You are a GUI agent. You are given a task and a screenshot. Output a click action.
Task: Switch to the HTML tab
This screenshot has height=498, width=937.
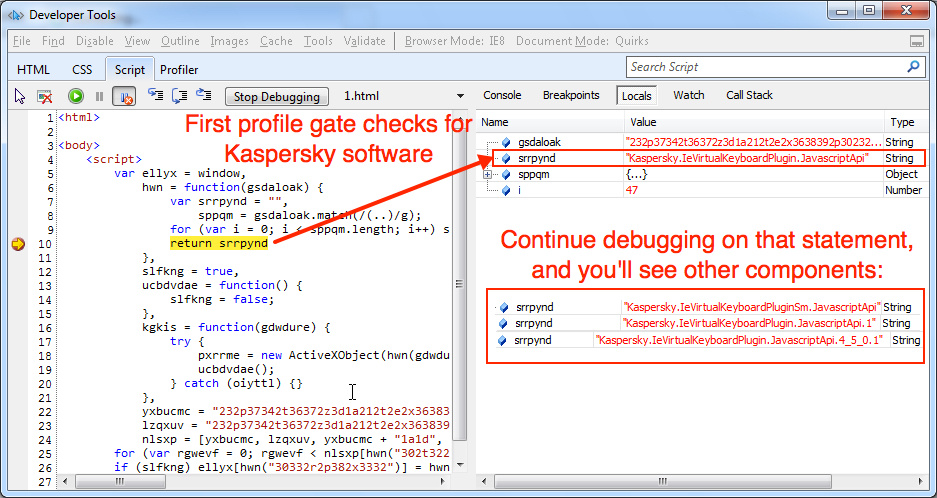point(33,70)
